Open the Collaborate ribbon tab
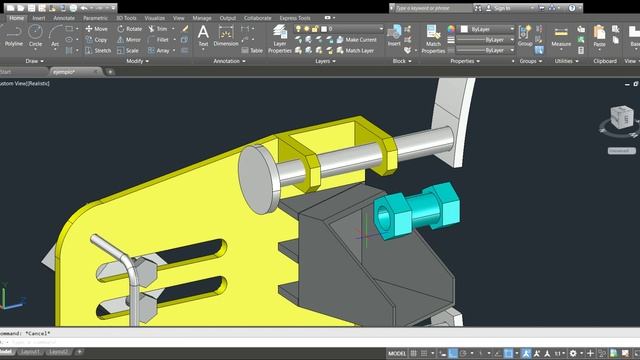This screenshot has height=360, width=640. (258, 18)
